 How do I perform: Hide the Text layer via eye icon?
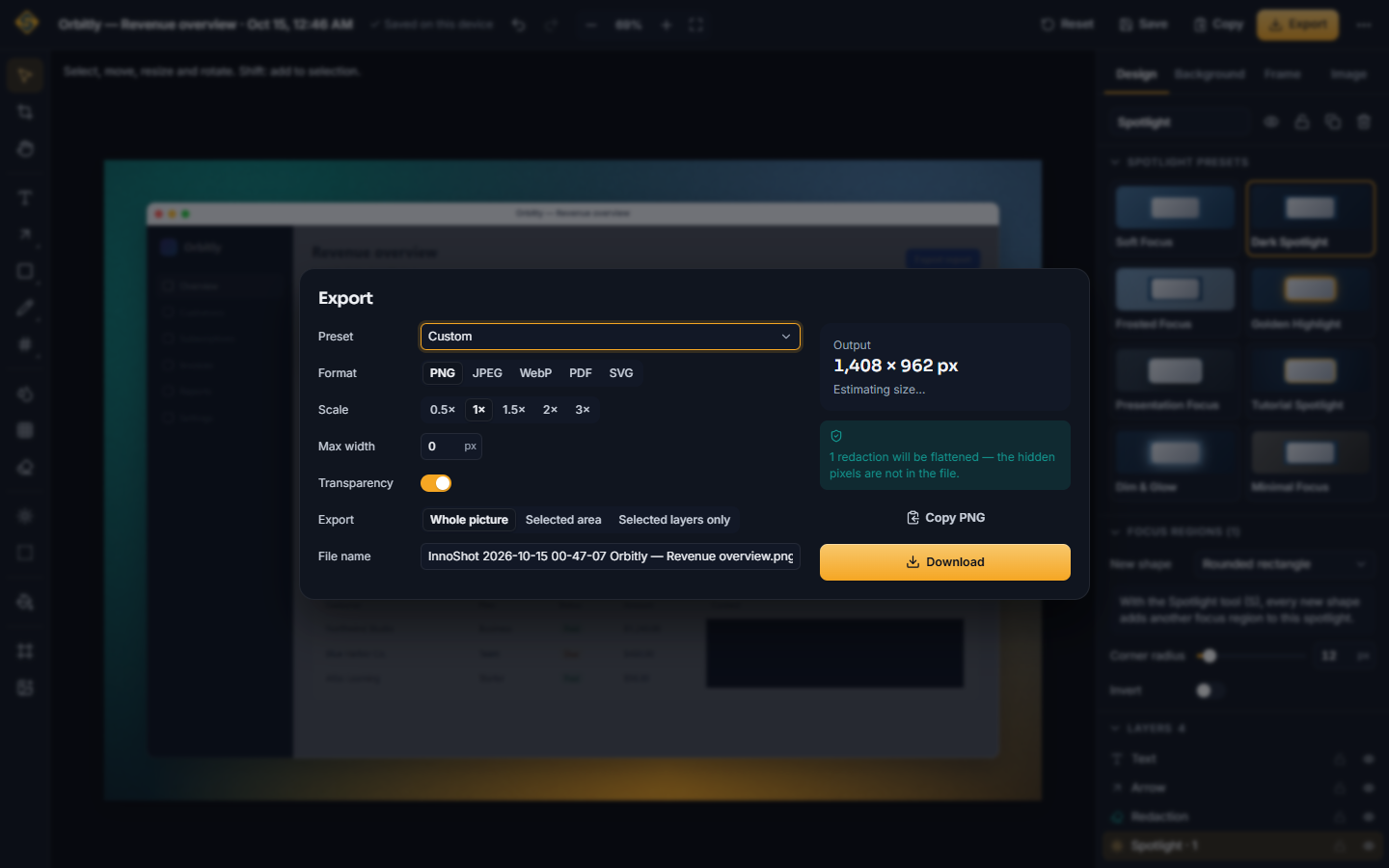tap(1368, 759)
